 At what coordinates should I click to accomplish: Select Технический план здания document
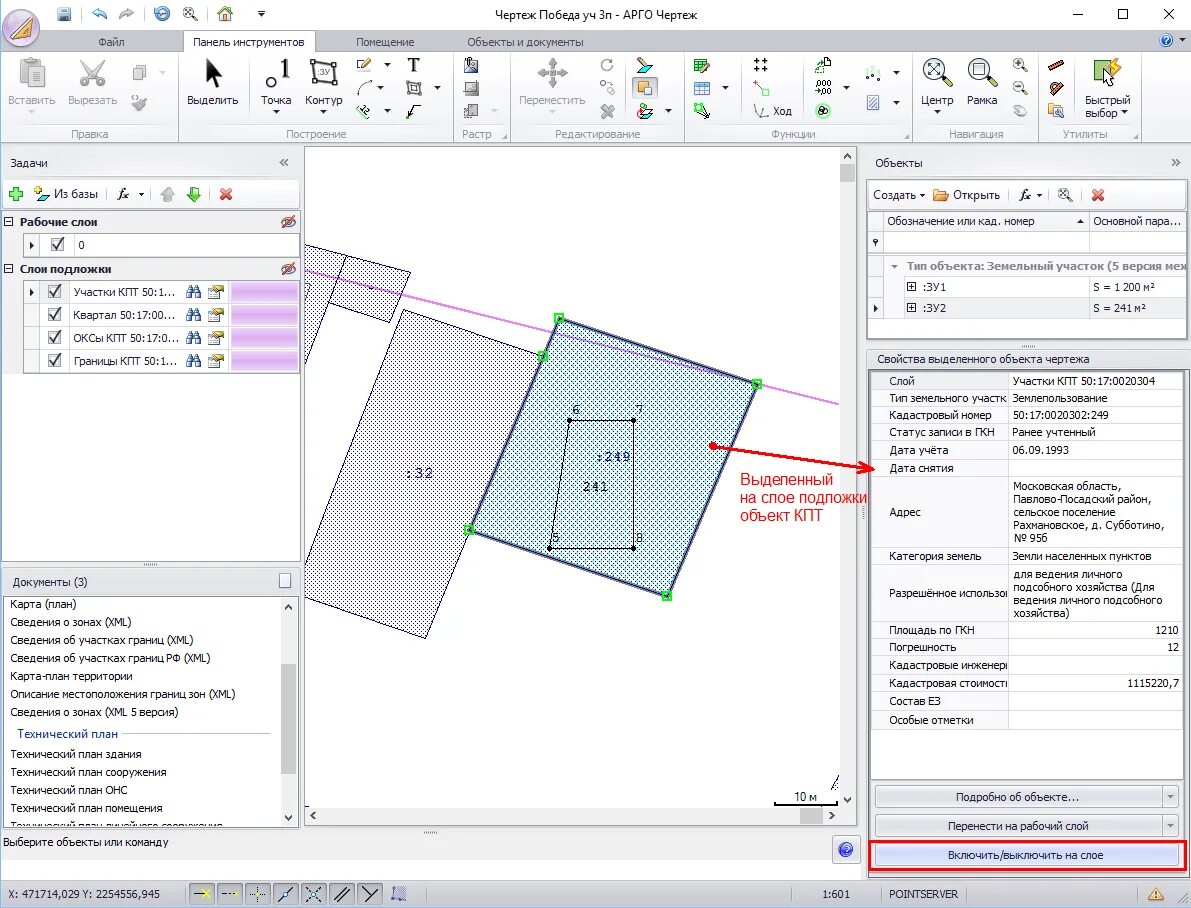click(x=76, y=754)
